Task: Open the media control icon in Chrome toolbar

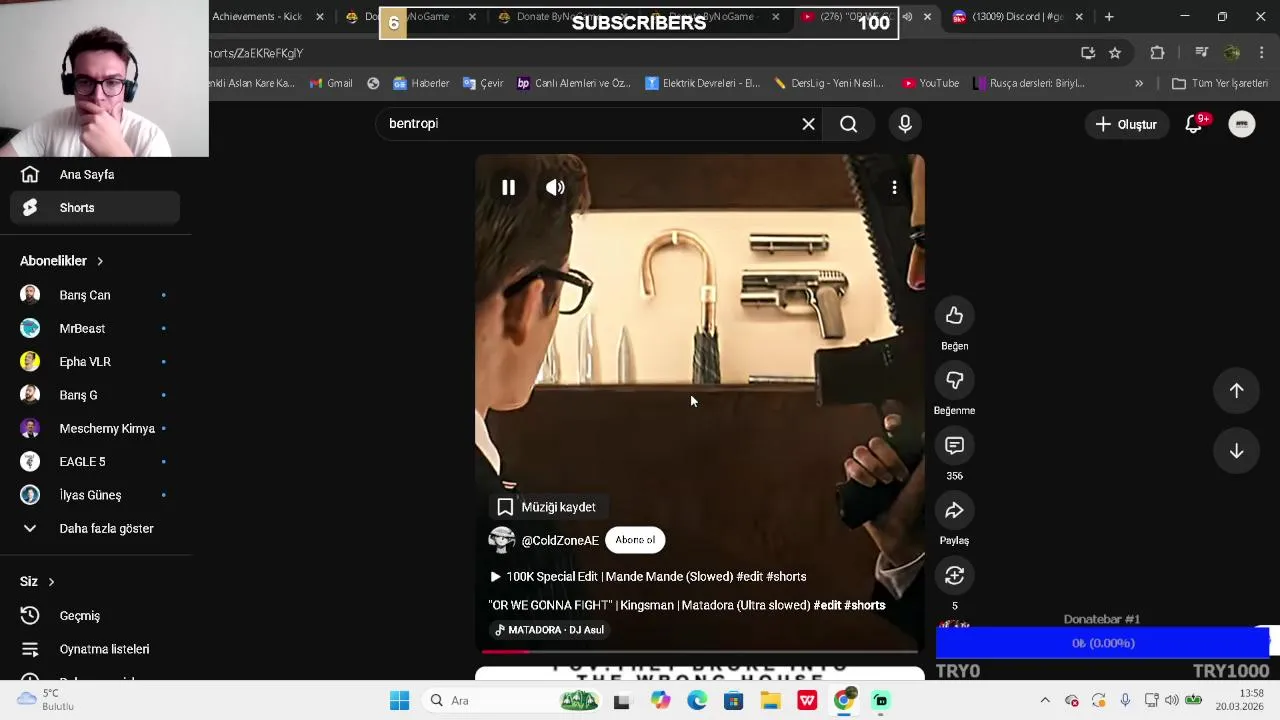Action: 1202,53
